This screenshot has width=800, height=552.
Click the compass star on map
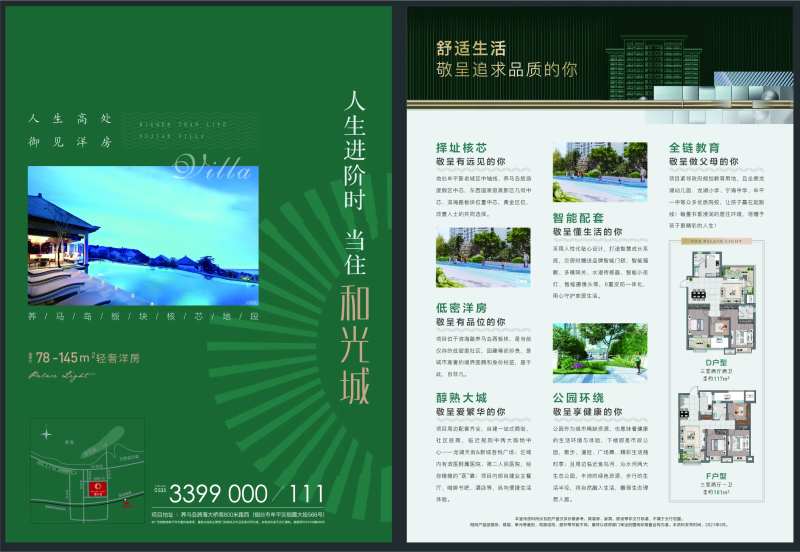[x=46, y=434]
